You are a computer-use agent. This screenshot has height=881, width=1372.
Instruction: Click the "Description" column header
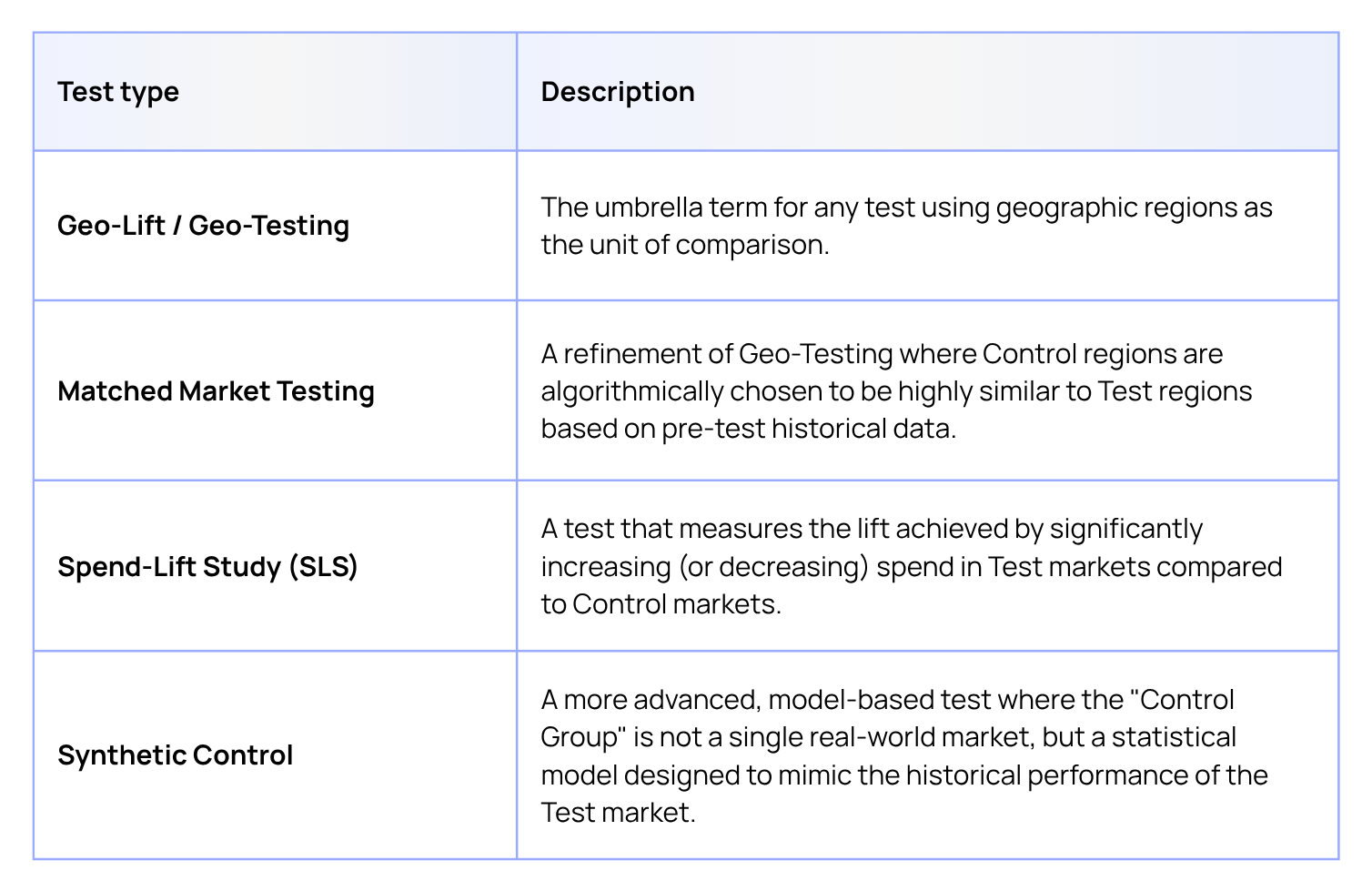(x=618, y=92)
